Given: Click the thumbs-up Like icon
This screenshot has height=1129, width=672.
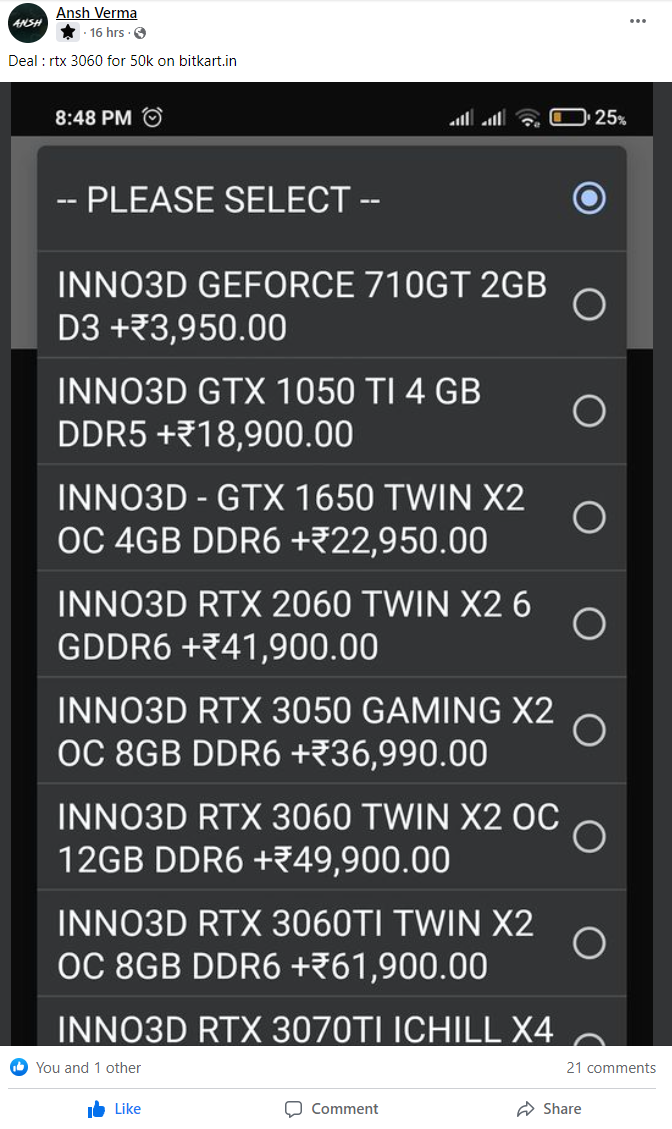Looking at the screenshot, I should pos(97,1110).
